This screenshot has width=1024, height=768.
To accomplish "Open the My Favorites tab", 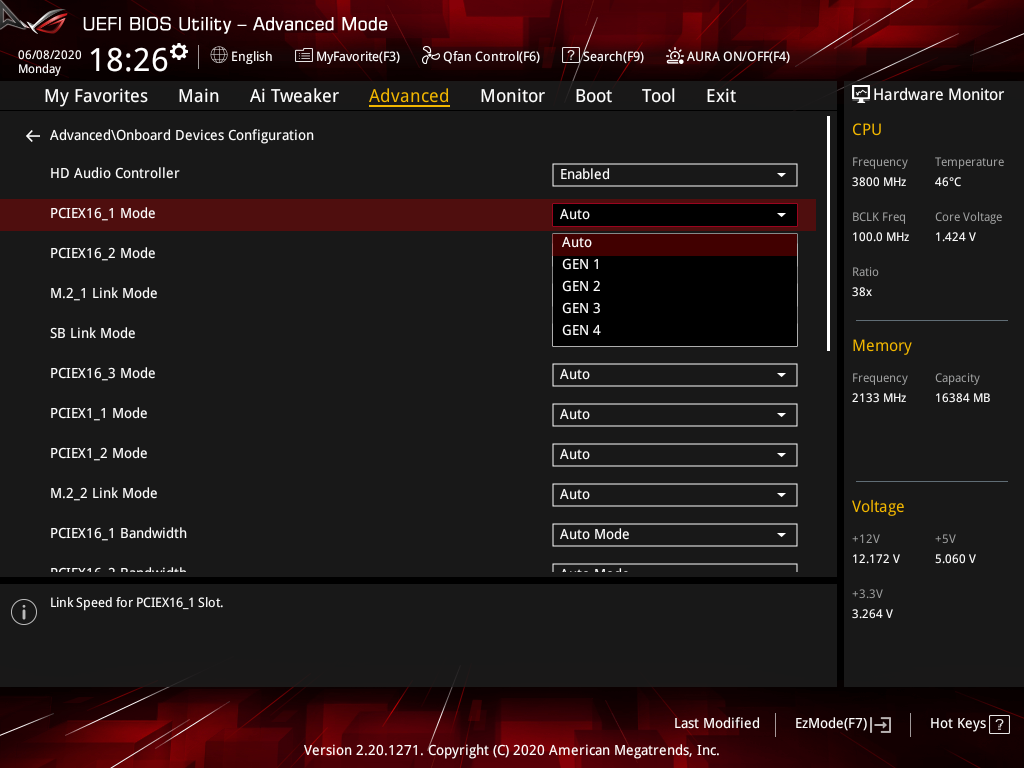I will click(96, 96).
